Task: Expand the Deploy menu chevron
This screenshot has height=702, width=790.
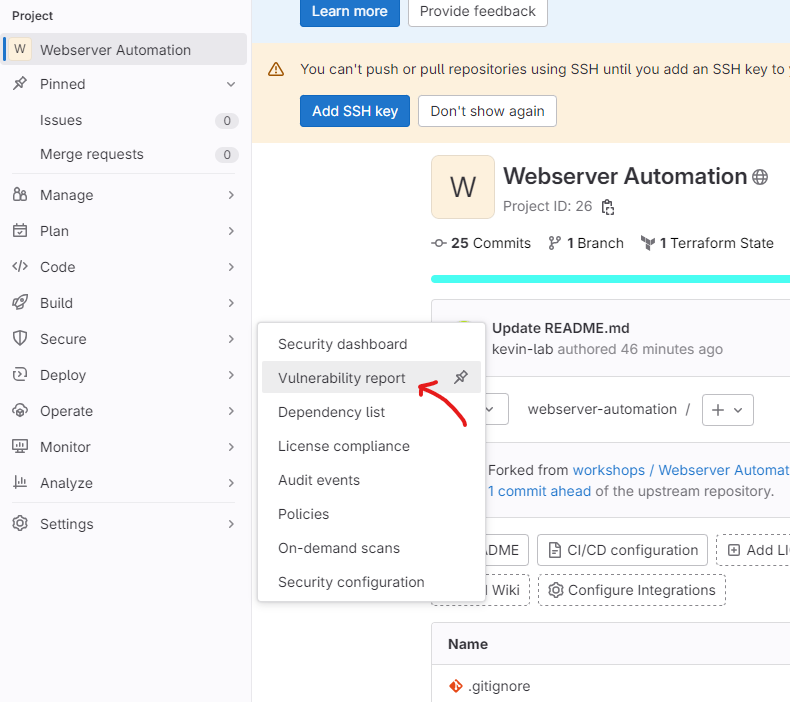Action: 231,375
